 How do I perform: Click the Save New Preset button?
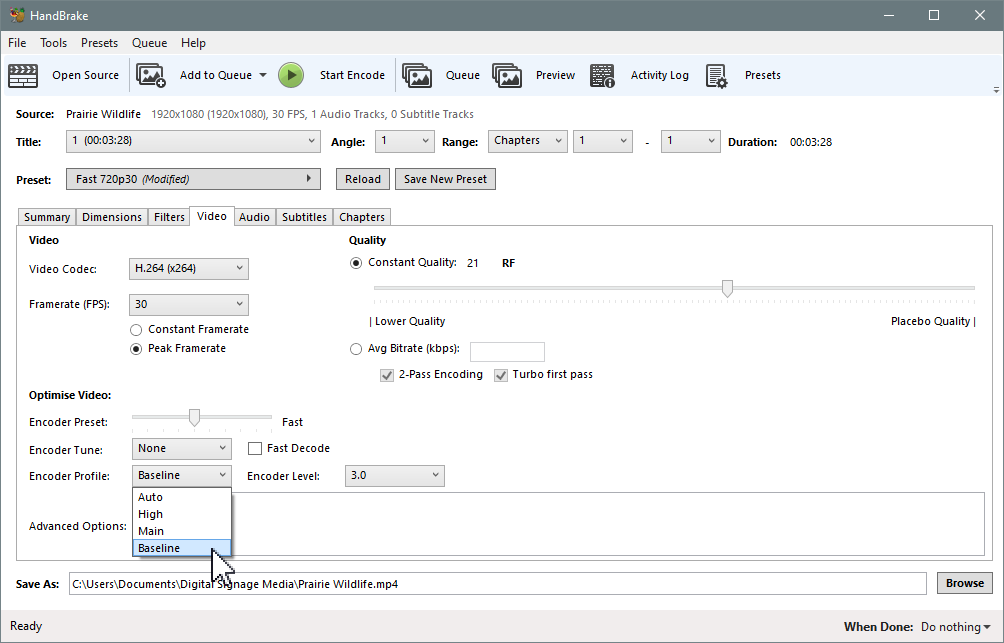[446, 179]
